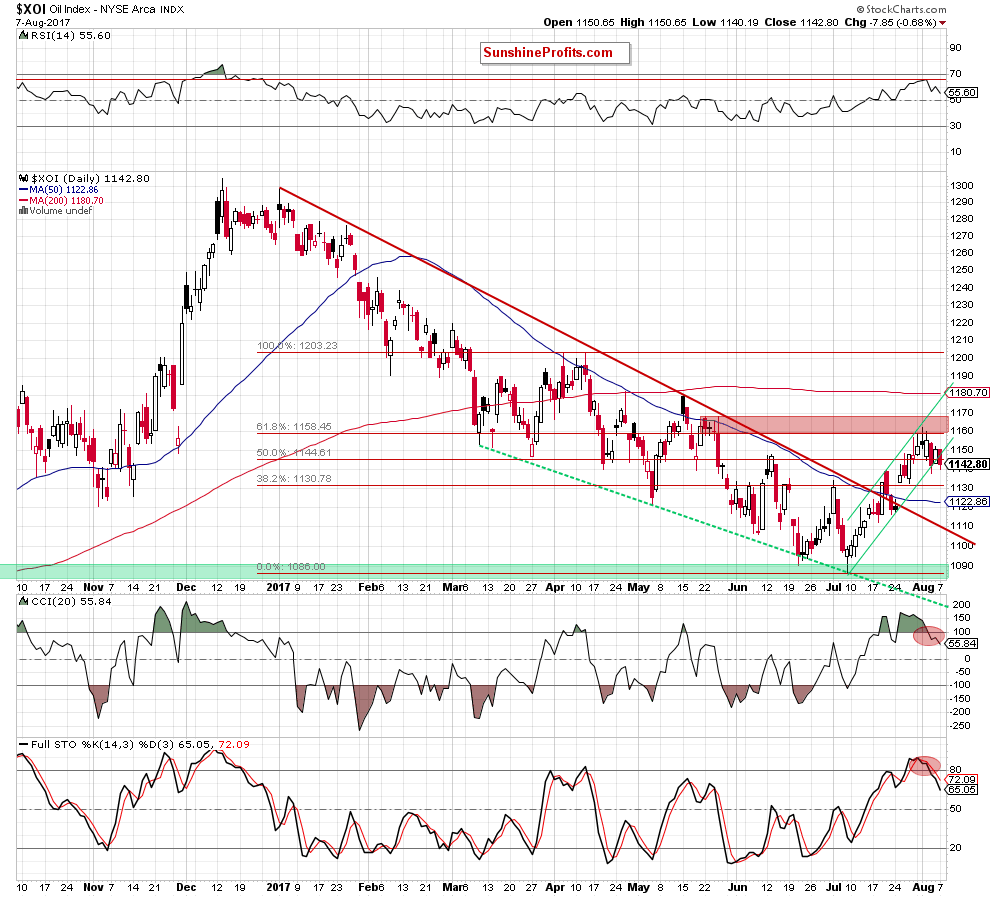This screenshot has width=990, height=897.
Task: Click the '$XOI (Daily) 1142.80' legend label
Action: tap(85, 179)
